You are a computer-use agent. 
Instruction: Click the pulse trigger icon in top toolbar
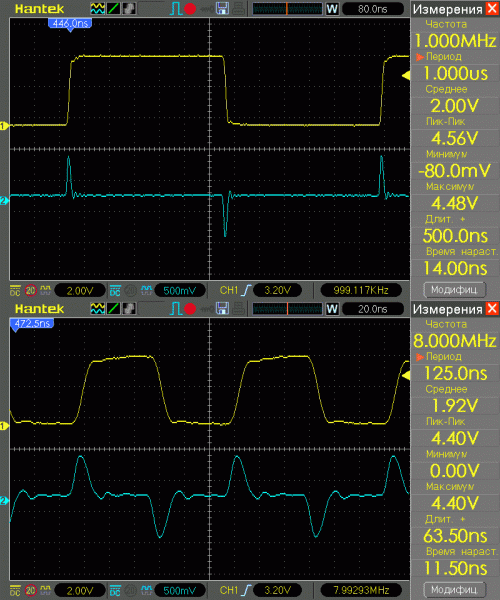point(176,8)
